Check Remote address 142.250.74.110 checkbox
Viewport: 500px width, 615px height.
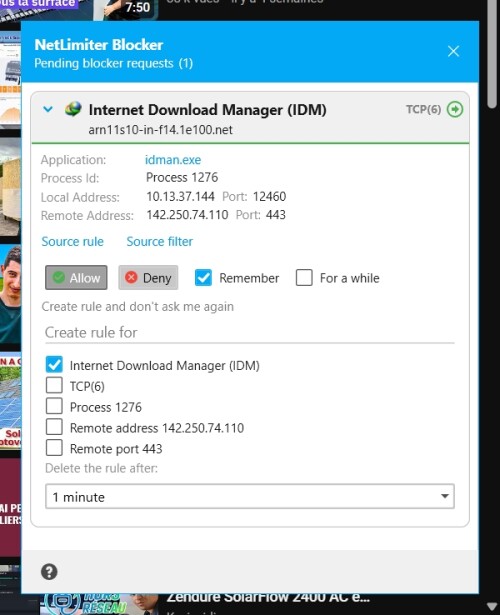pyautogui.click(x=54, y=427)
